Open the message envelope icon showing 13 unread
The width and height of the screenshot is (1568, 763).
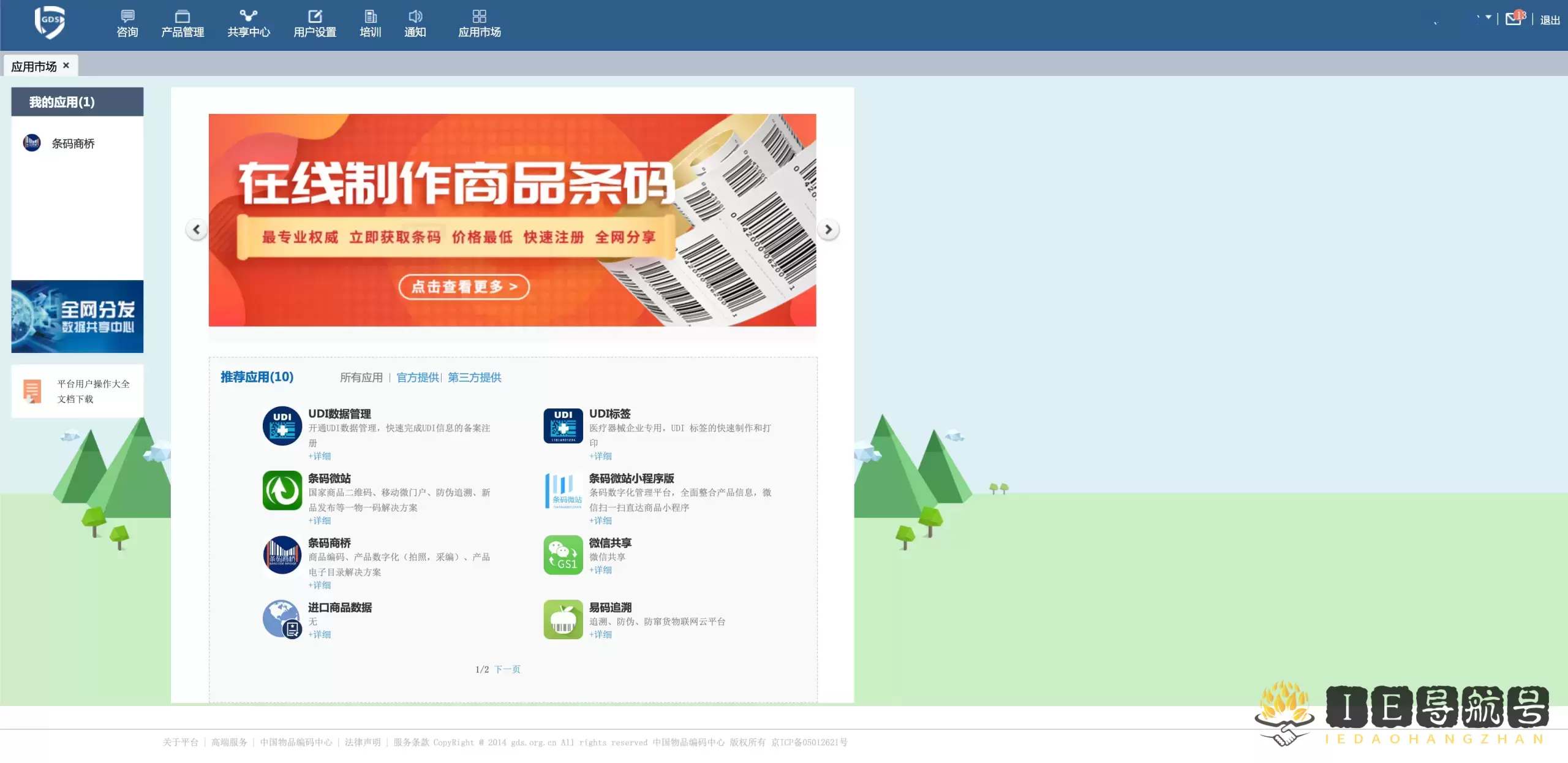pos(1513,18)
